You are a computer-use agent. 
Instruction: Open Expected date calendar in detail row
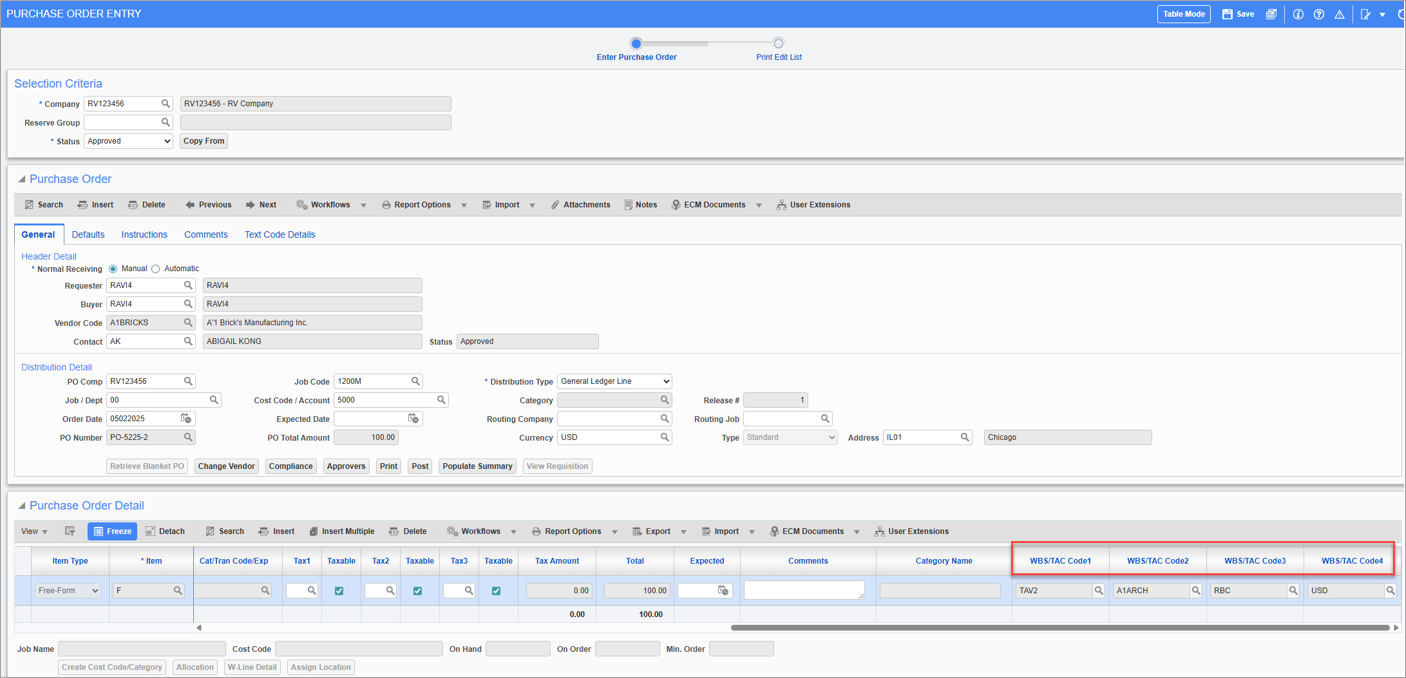[723, 591]
